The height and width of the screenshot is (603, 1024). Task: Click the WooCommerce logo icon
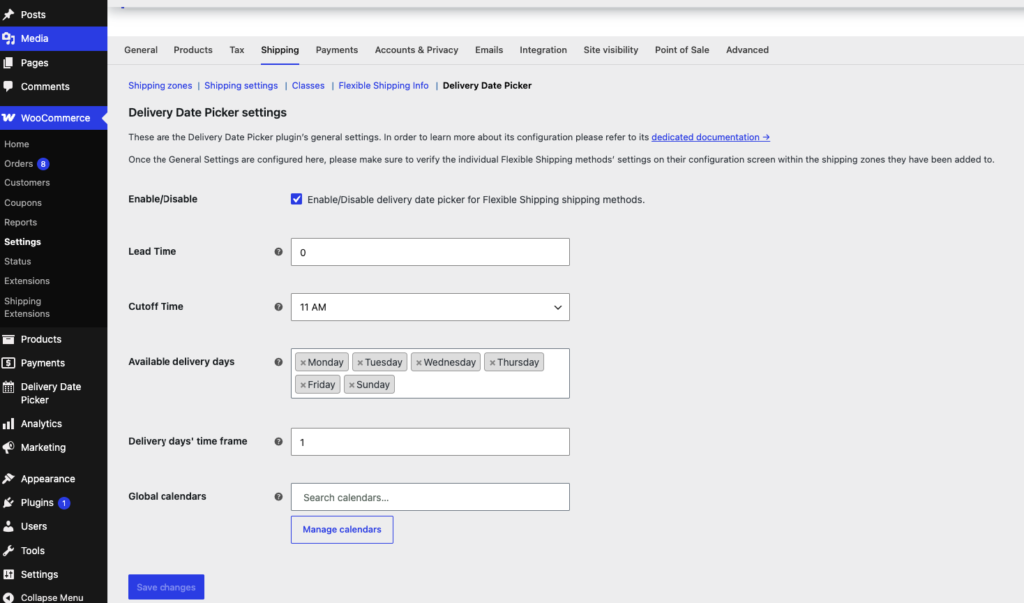click(x=8, y=118)
